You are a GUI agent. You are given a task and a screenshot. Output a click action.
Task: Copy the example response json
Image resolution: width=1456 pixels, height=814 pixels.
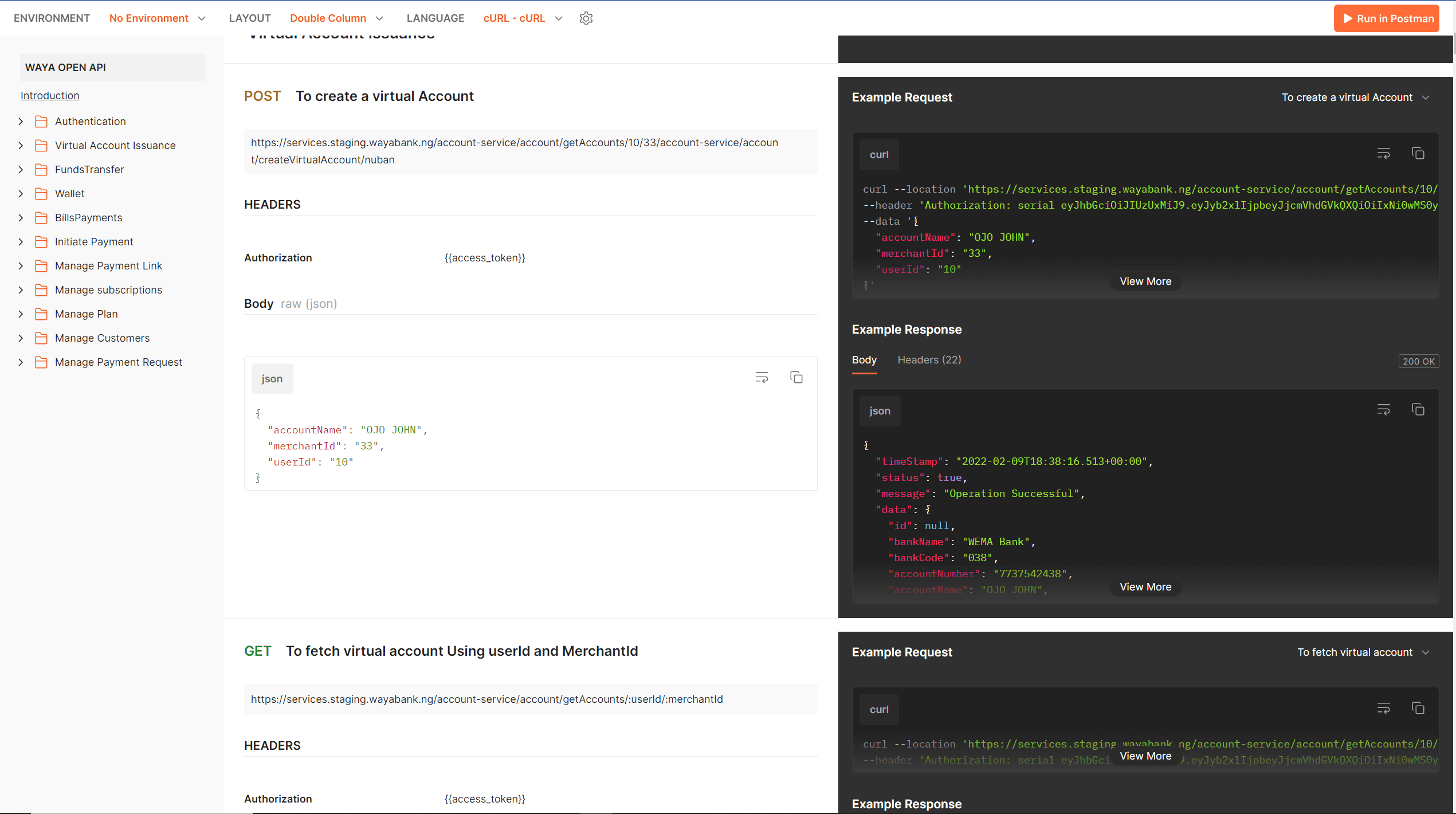pyautogui.click(x=1418, y=409)
